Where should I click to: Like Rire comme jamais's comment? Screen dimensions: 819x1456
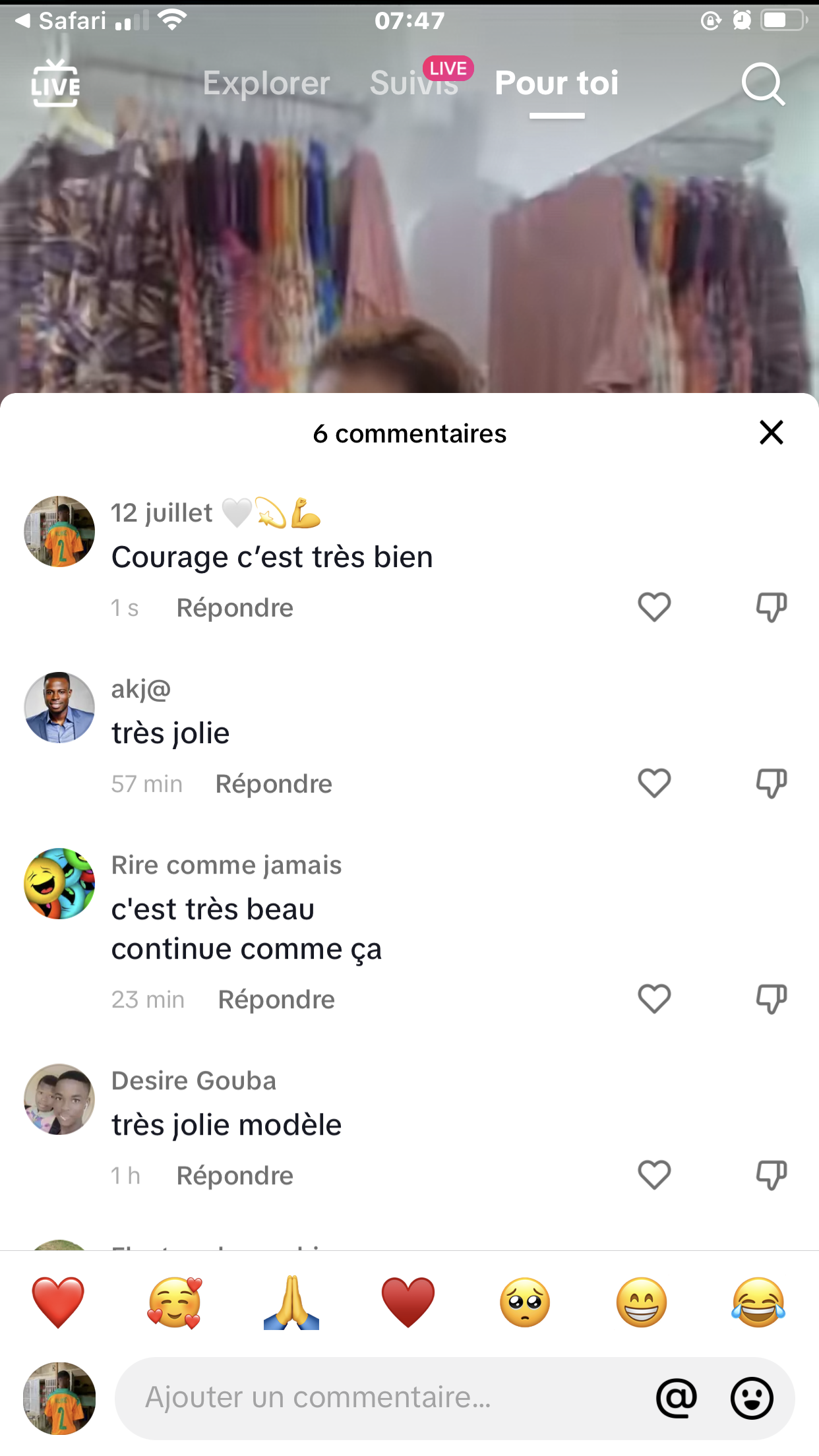pos(654,998)
